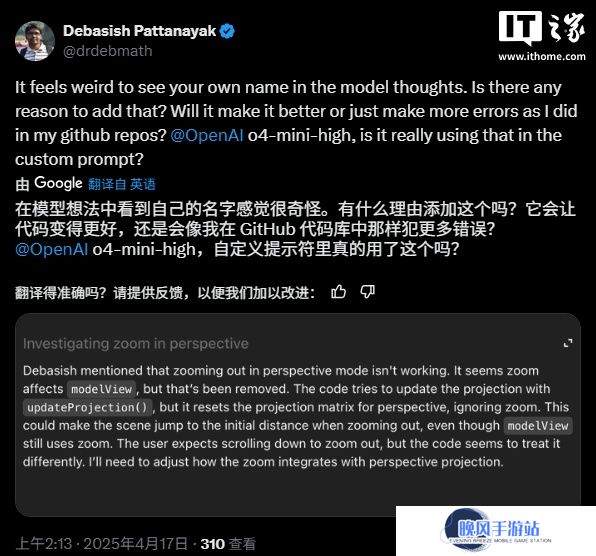Image resolution: width=596 pixels, height=556 pixels.
Task: Click the blue verified badge next to the name
Action: tap(227, 31)
